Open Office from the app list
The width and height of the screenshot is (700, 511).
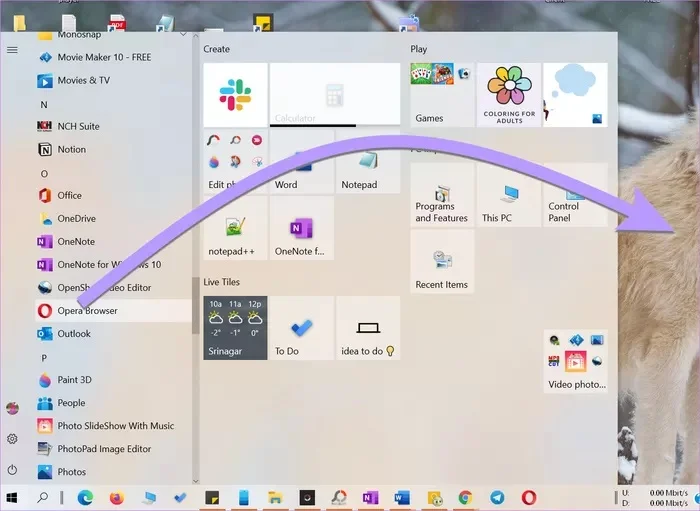pyautogui.click(x=113, y=195)
